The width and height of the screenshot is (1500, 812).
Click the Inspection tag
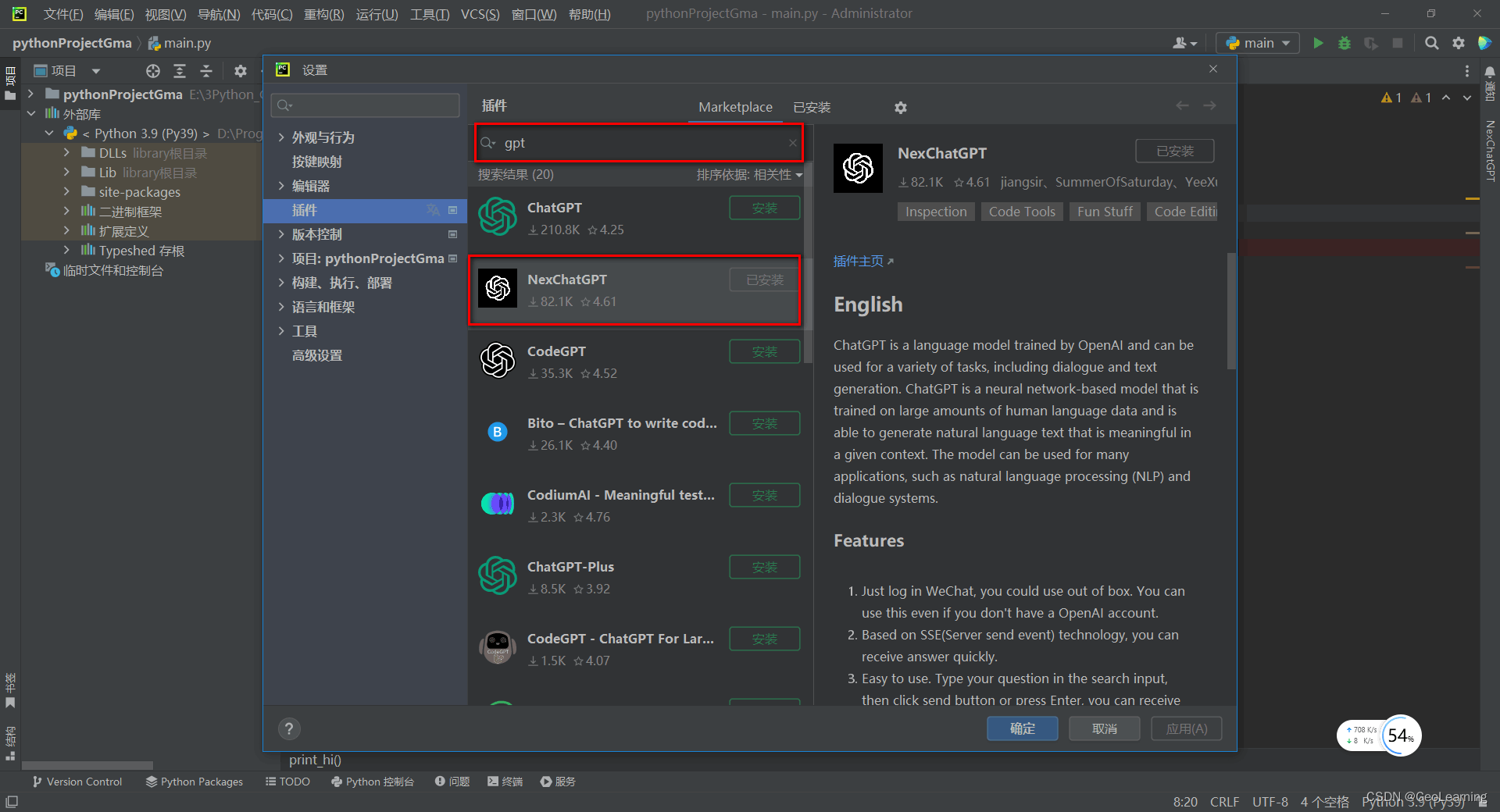(x=936, y=212)
